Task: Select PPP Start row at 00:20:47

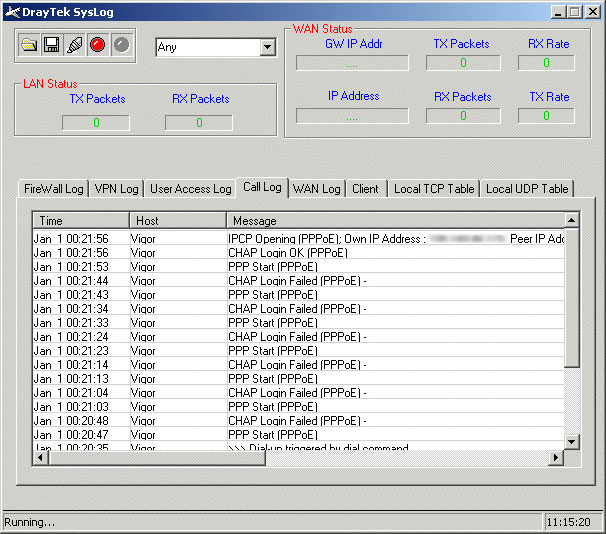Action: point(298,435)
